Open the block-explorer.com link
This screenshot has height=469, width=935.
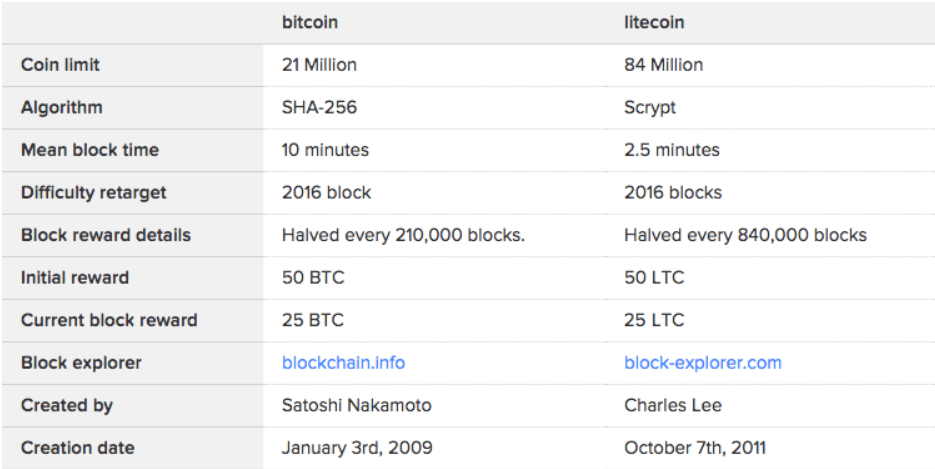point(702,363)
